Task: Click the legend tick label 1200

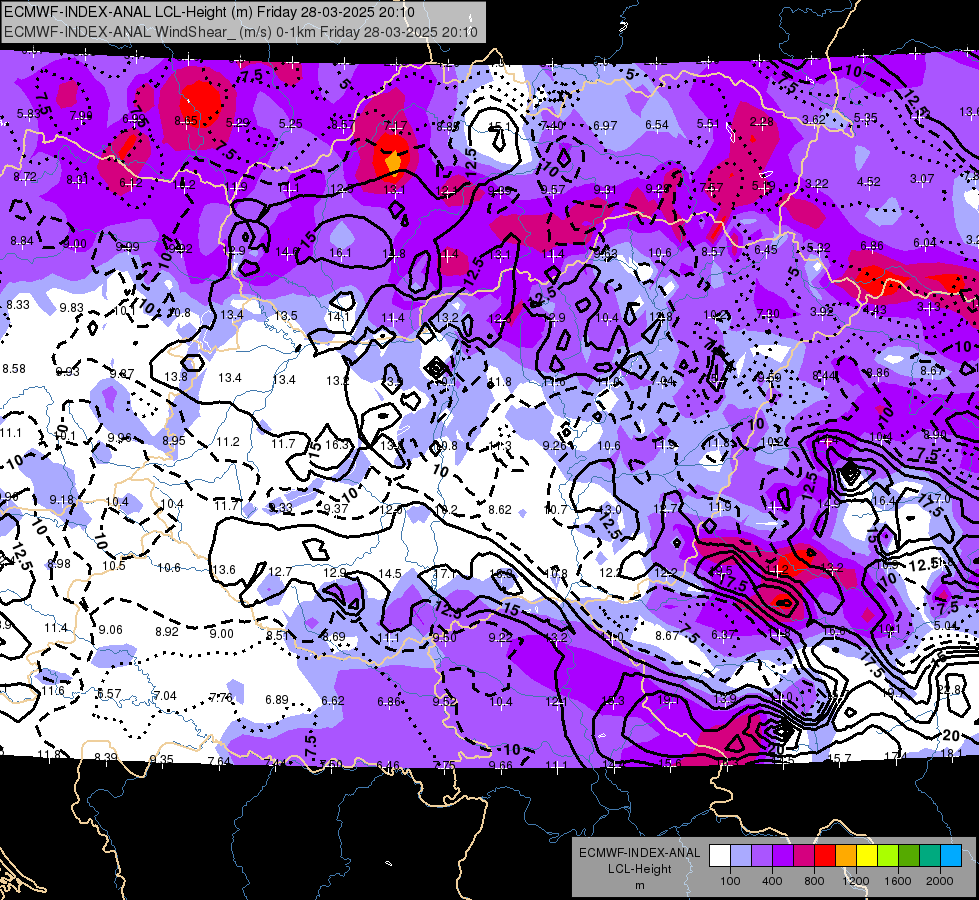Action: click(x=856, y=881)
